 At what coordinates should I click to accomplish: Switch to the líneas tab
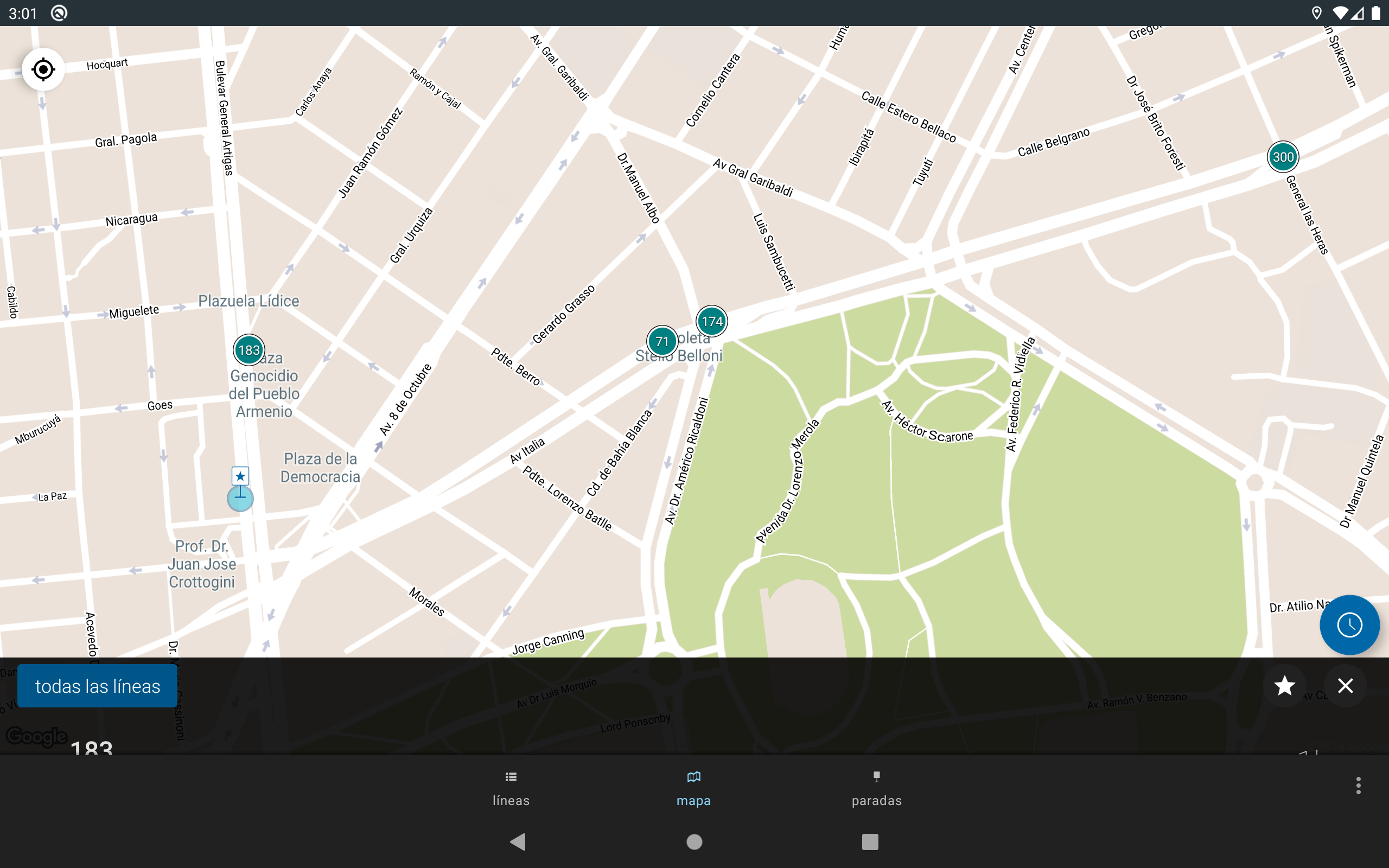tap(511, 789)
